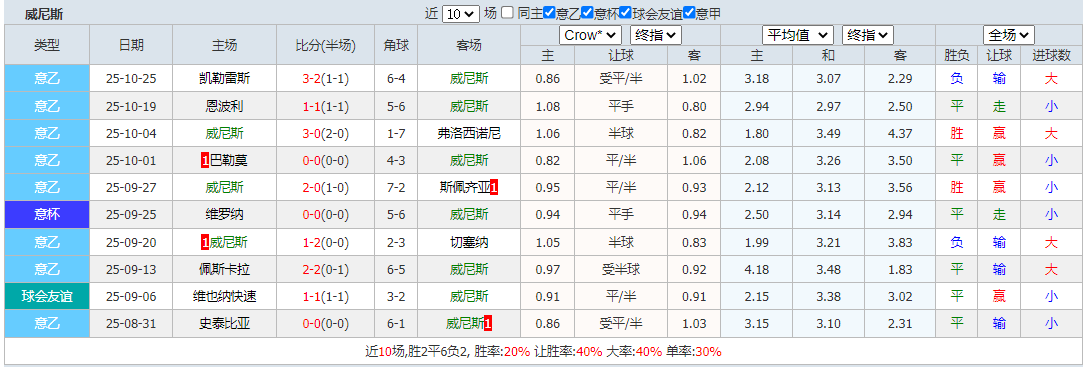This screenshot has height=367, width=1086.
Task: Click the 胜负 column header
Action: (956, 55)
